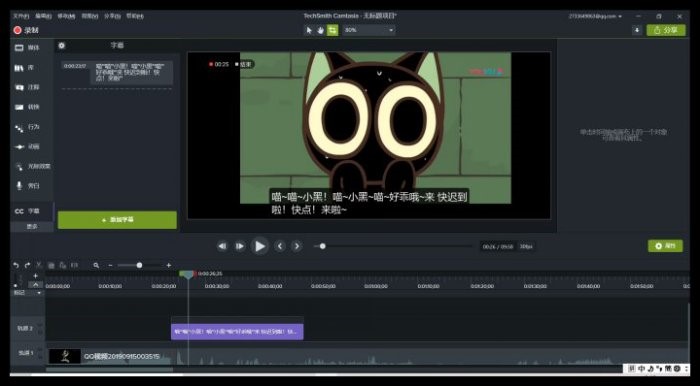
Task: Select the purple caption clip on Track 2
Action: pos(237,332)
